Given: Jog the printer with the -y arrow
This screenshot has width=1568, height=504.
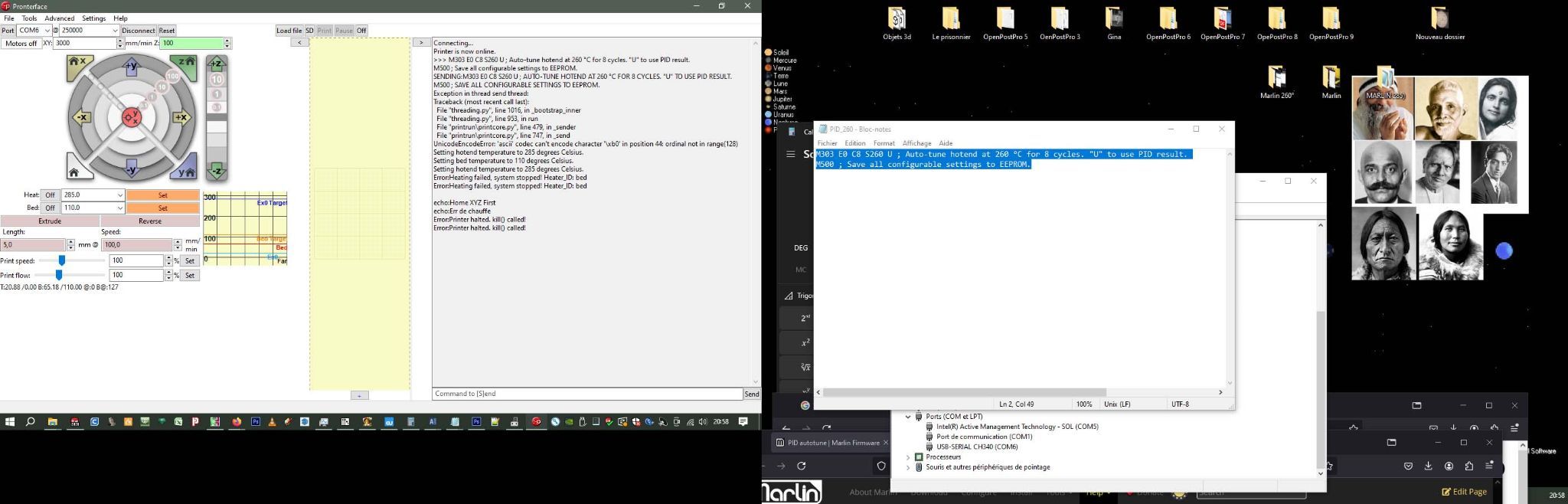Looking at the screenshot, I should (132, 168).
